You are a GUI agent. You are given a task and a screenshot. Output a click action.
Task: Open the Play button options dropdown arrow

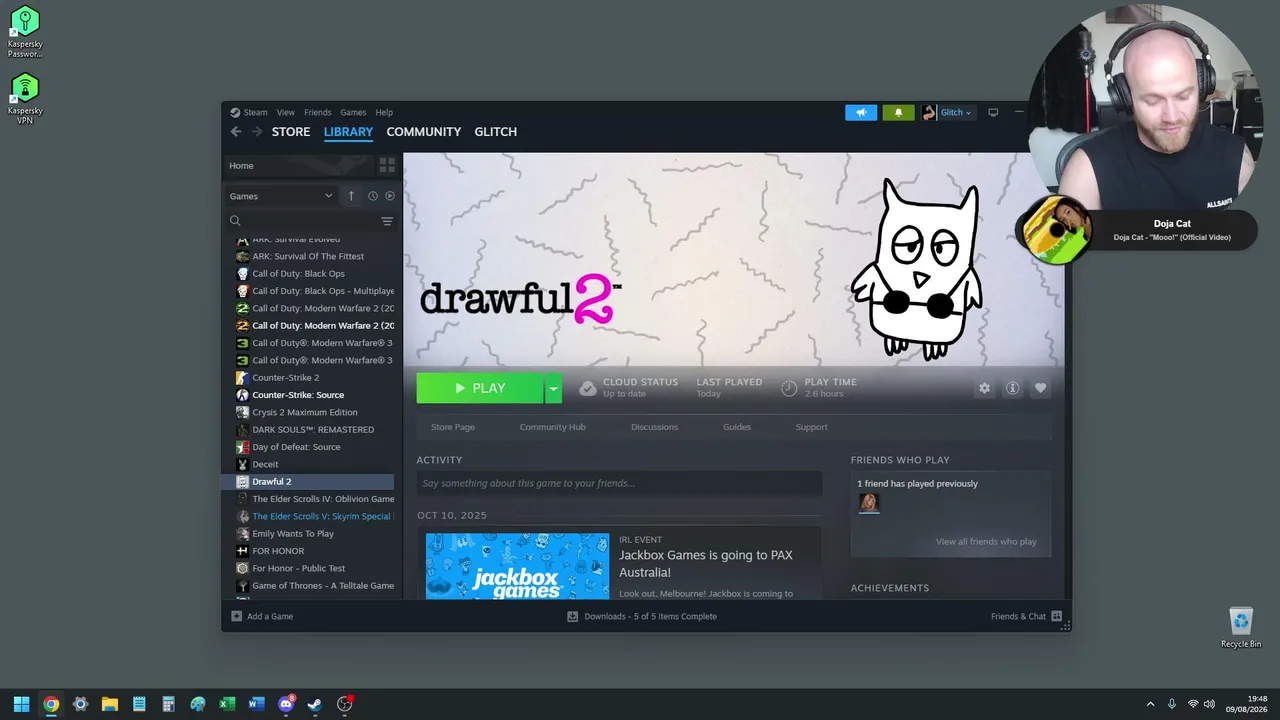[553, 388]
